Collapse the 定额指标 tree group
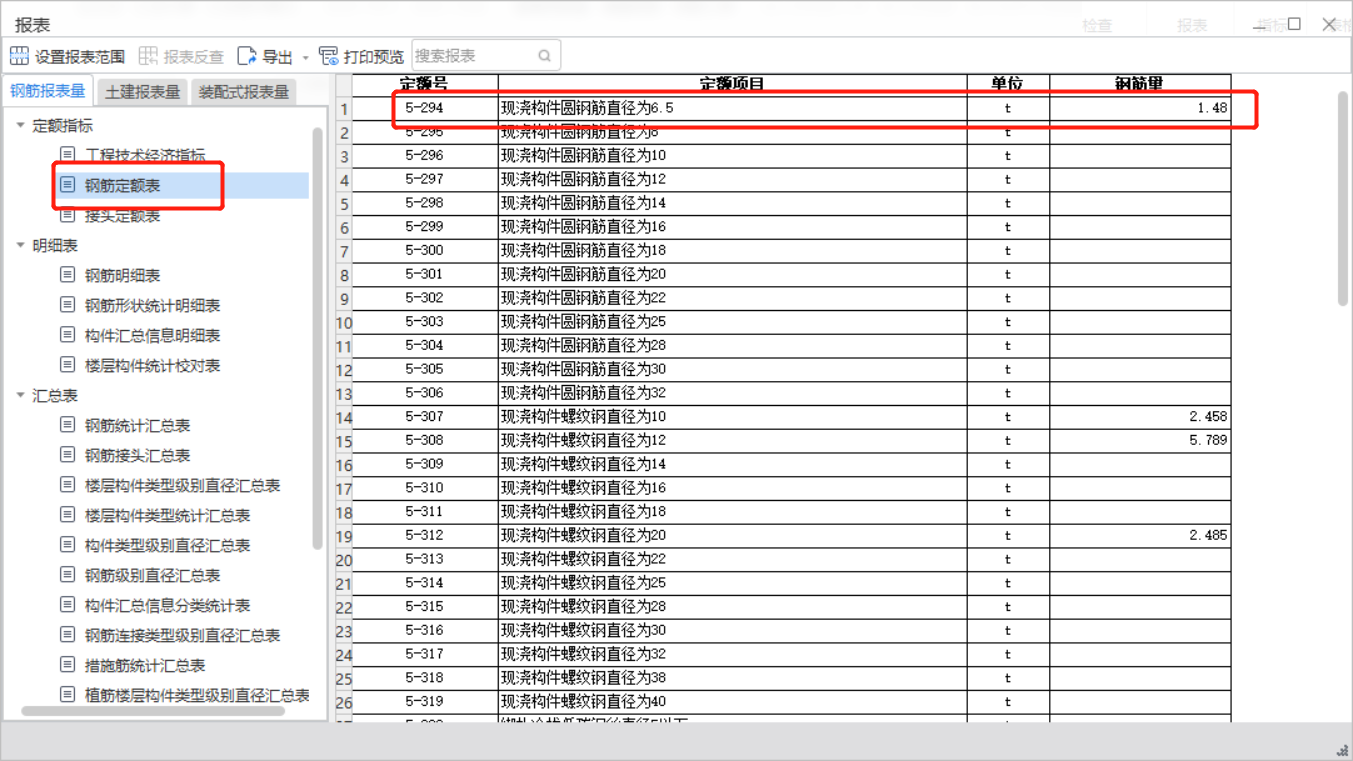The width and height of the screenshot is (1353, 761). point(20,125)
